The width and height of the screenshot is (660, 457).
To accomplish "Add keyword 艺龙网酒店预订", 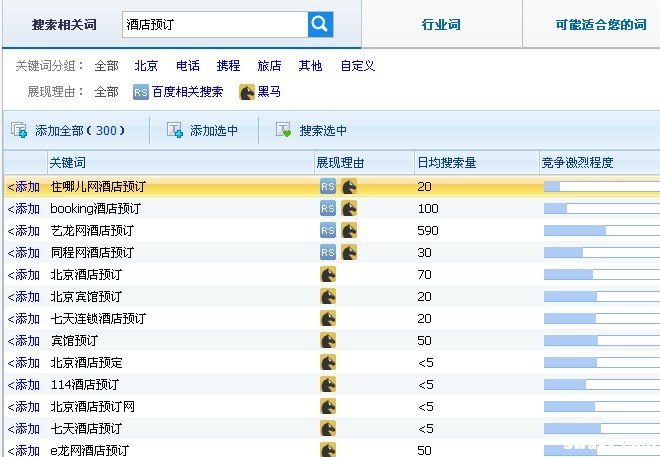I will (x=24, y=231).
